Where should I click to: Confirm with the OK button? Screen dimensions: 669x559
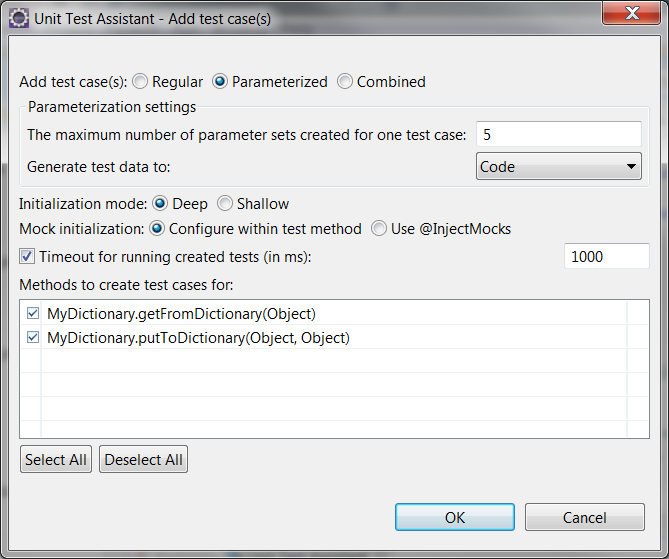tap(455, 517)
